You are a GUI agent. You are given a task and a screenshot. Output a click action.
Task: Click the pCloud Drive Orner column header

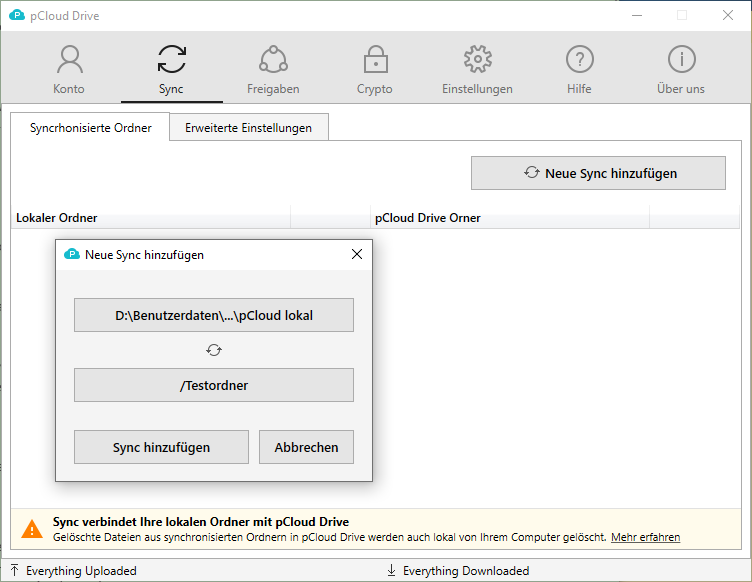click(x=510, y=218)
